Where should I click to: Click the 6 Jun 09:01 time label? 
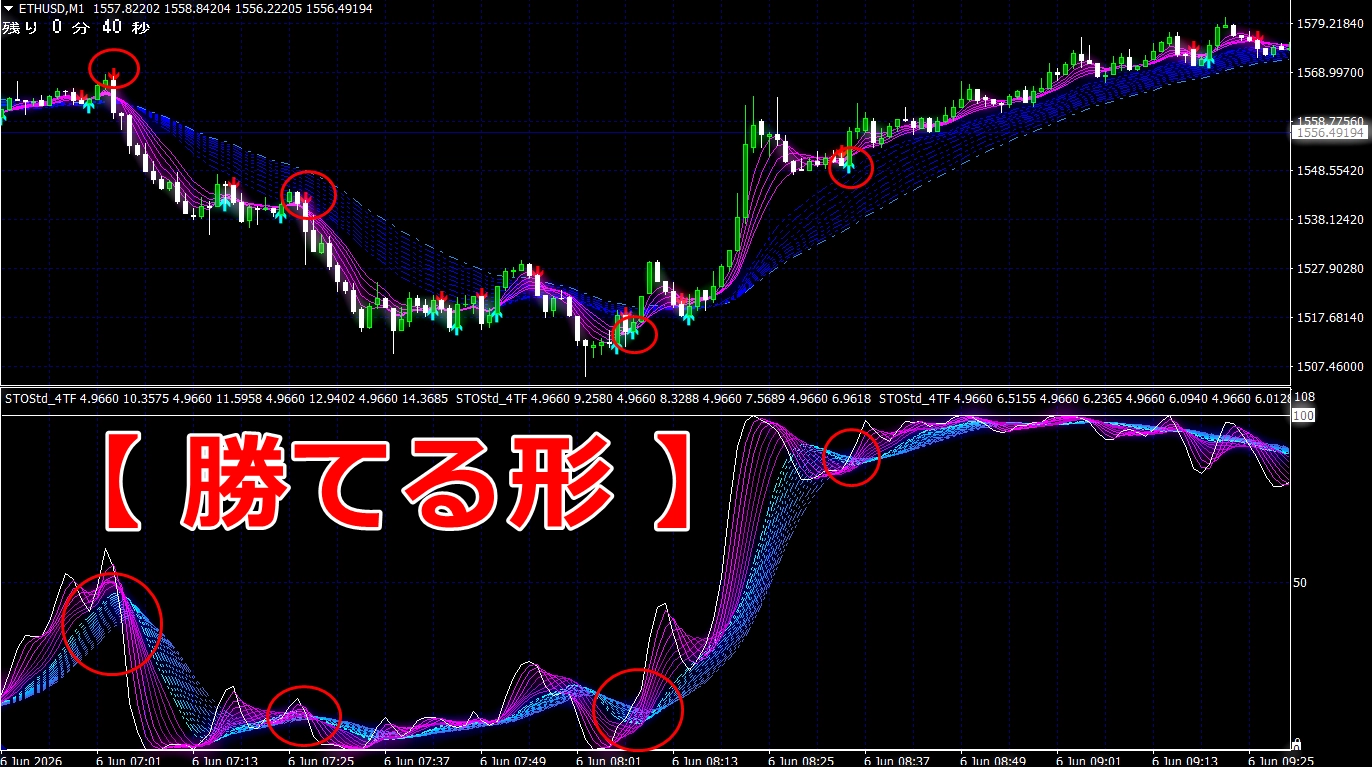(1090, 760)
